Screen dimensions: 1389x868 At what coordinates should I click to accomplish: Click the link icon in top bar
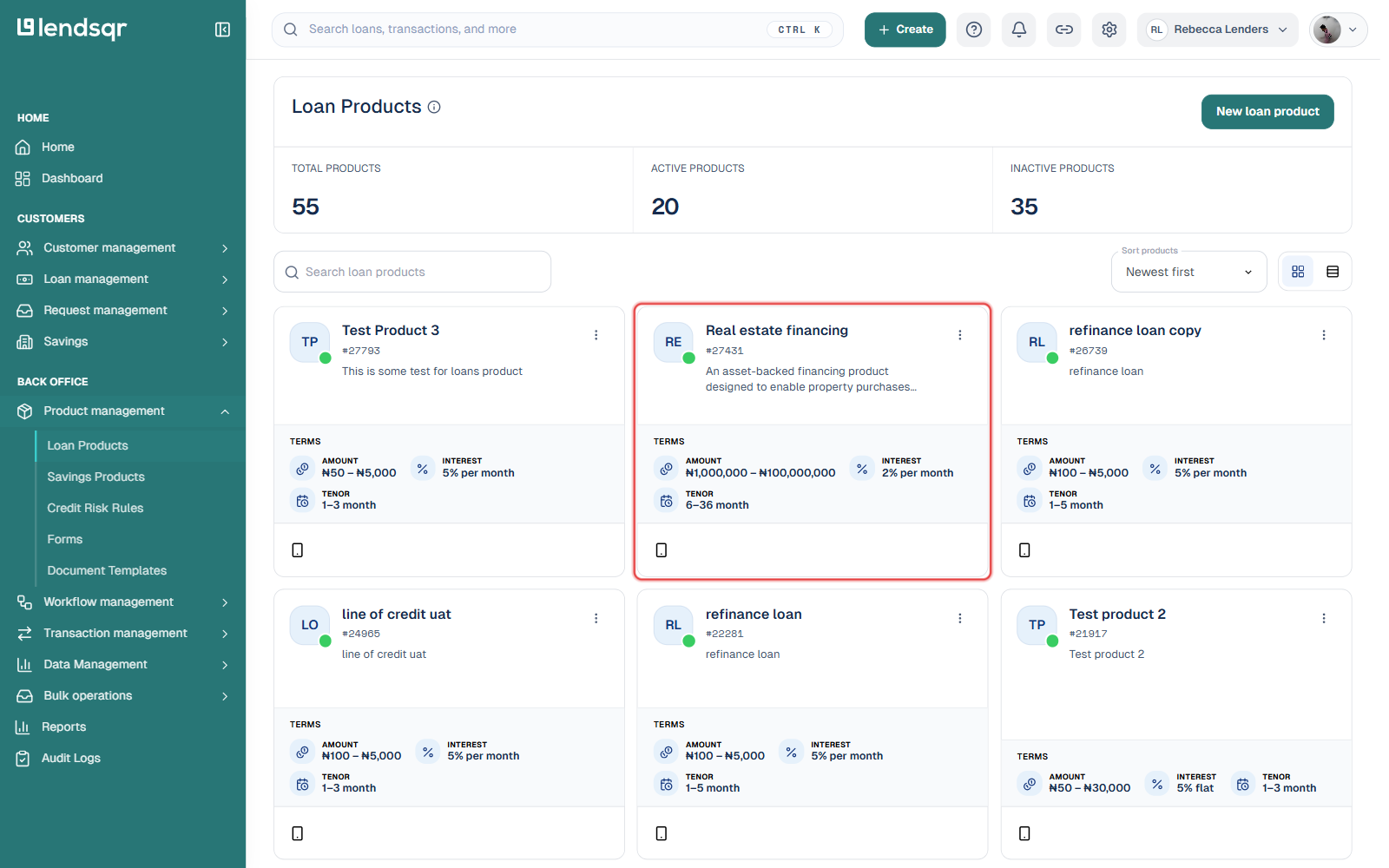pos(1064,30)
